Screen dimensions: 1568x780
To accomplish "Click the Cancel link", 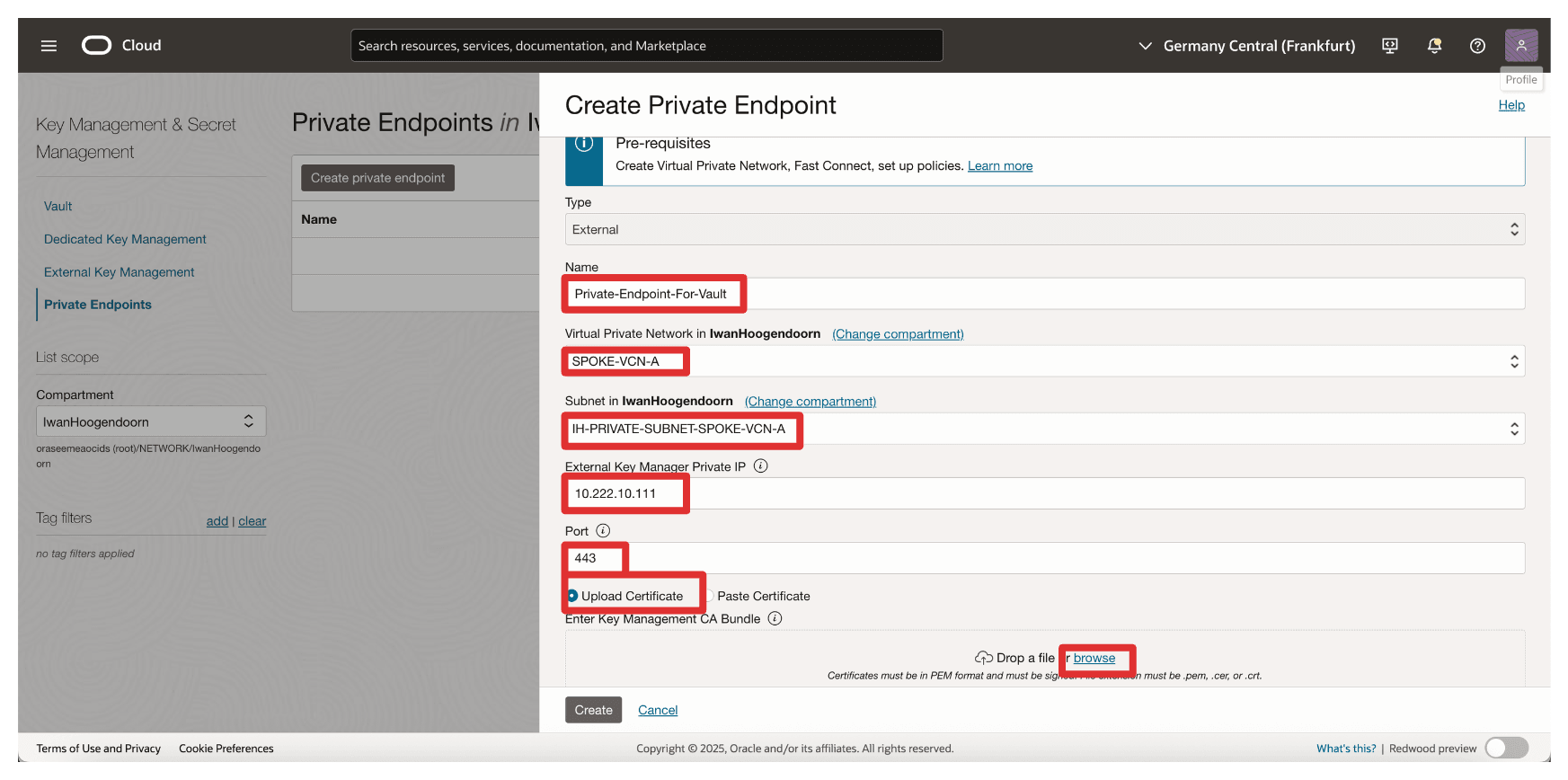I will coord(658,710).
